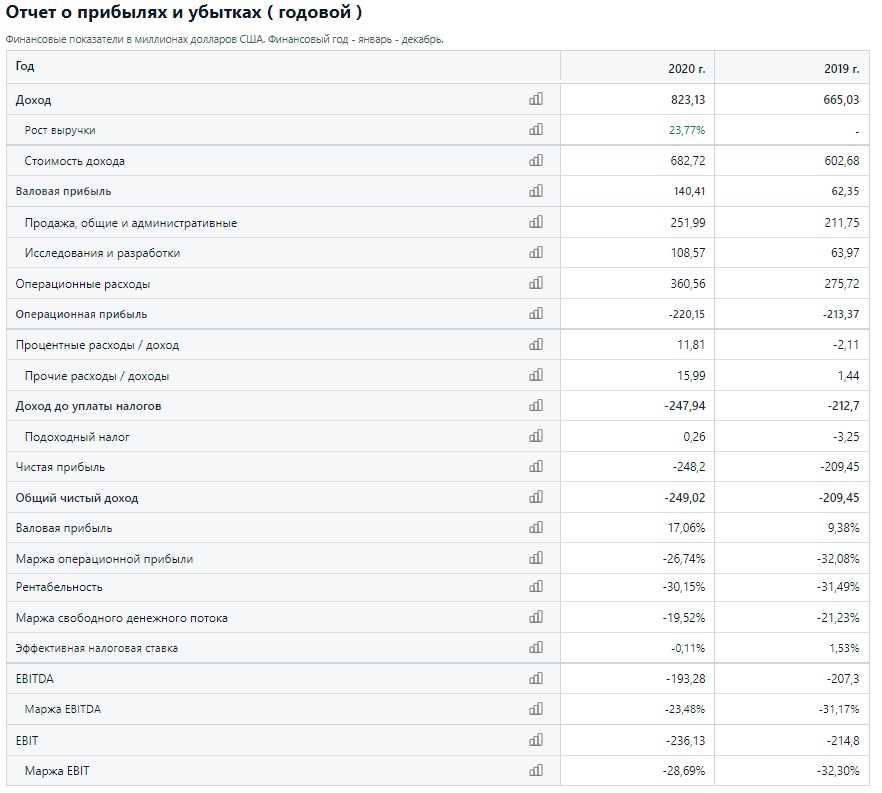Click the 682,72 cost value
The image size is (882, 793).
pos(687,160)
